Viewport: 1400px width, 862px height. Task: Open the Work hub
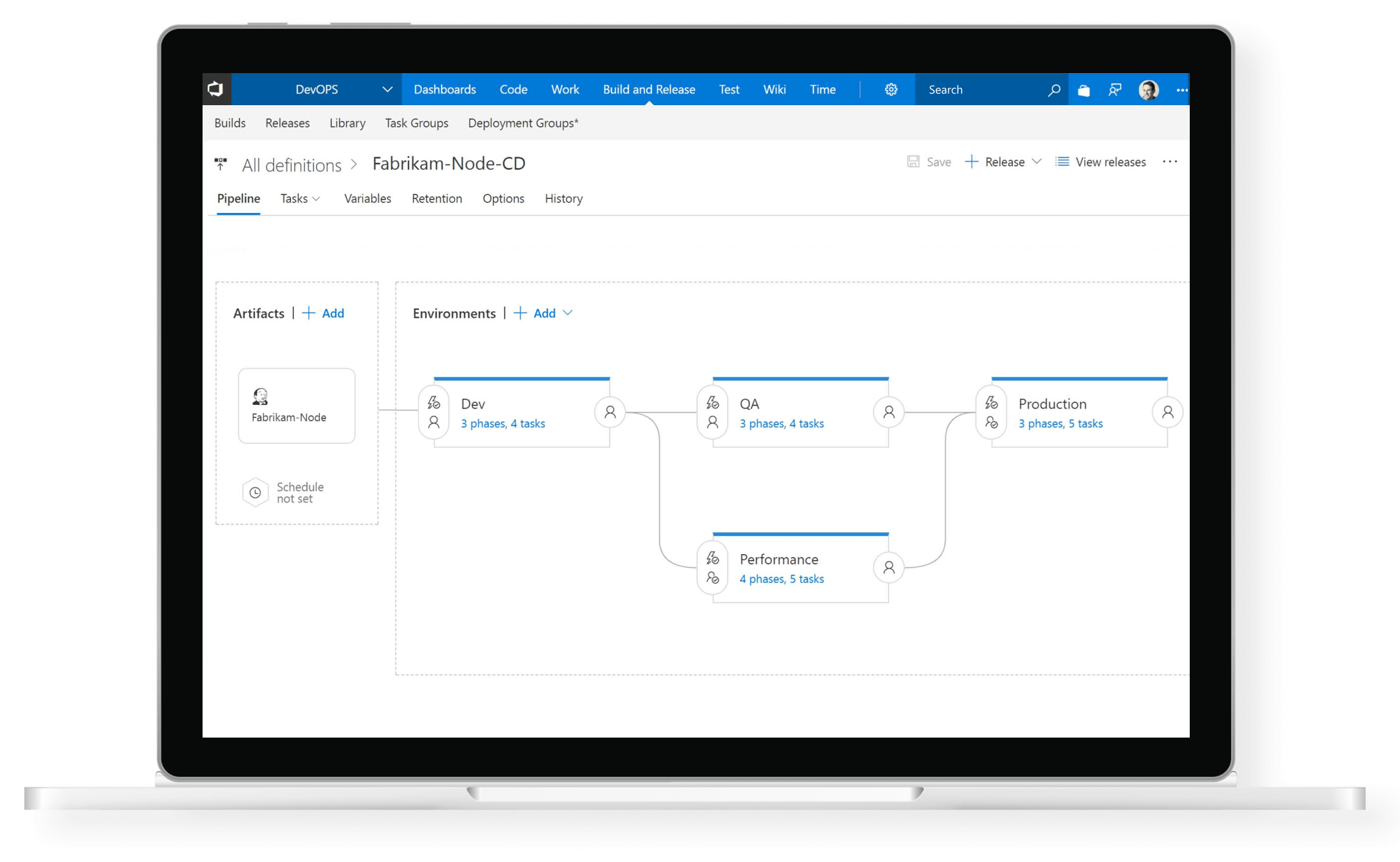pos(565,90)
